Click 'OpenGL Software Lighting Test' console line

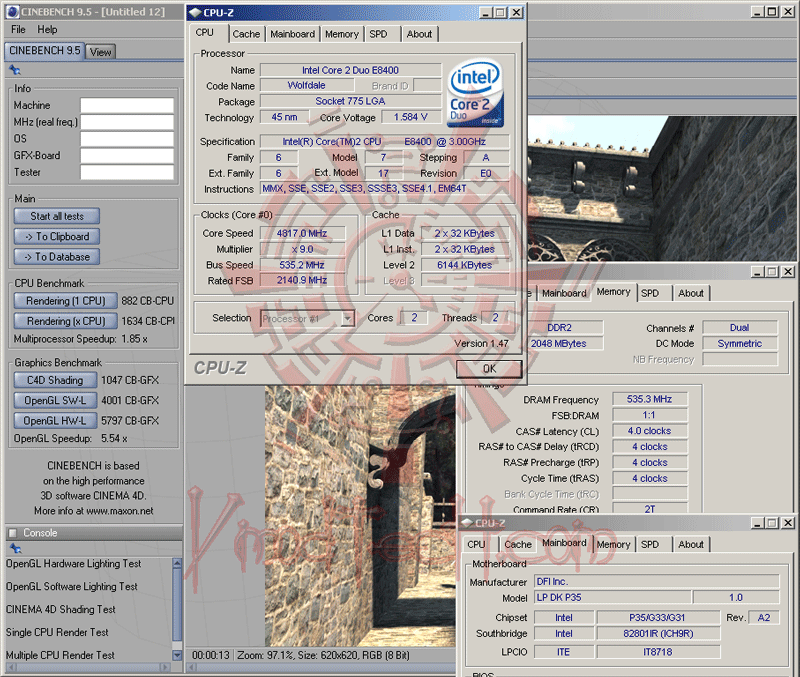point(71,587)
